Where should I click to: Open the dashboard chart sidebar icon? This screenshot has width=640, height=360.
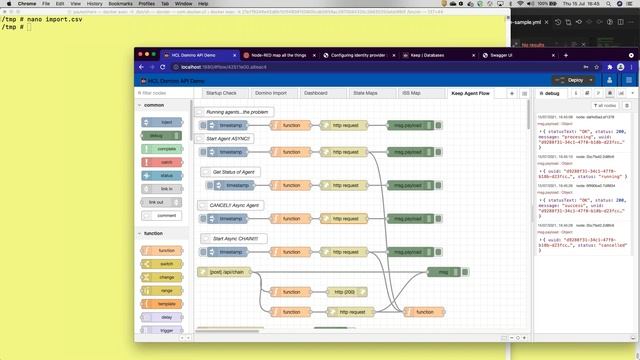pos(621,93)
